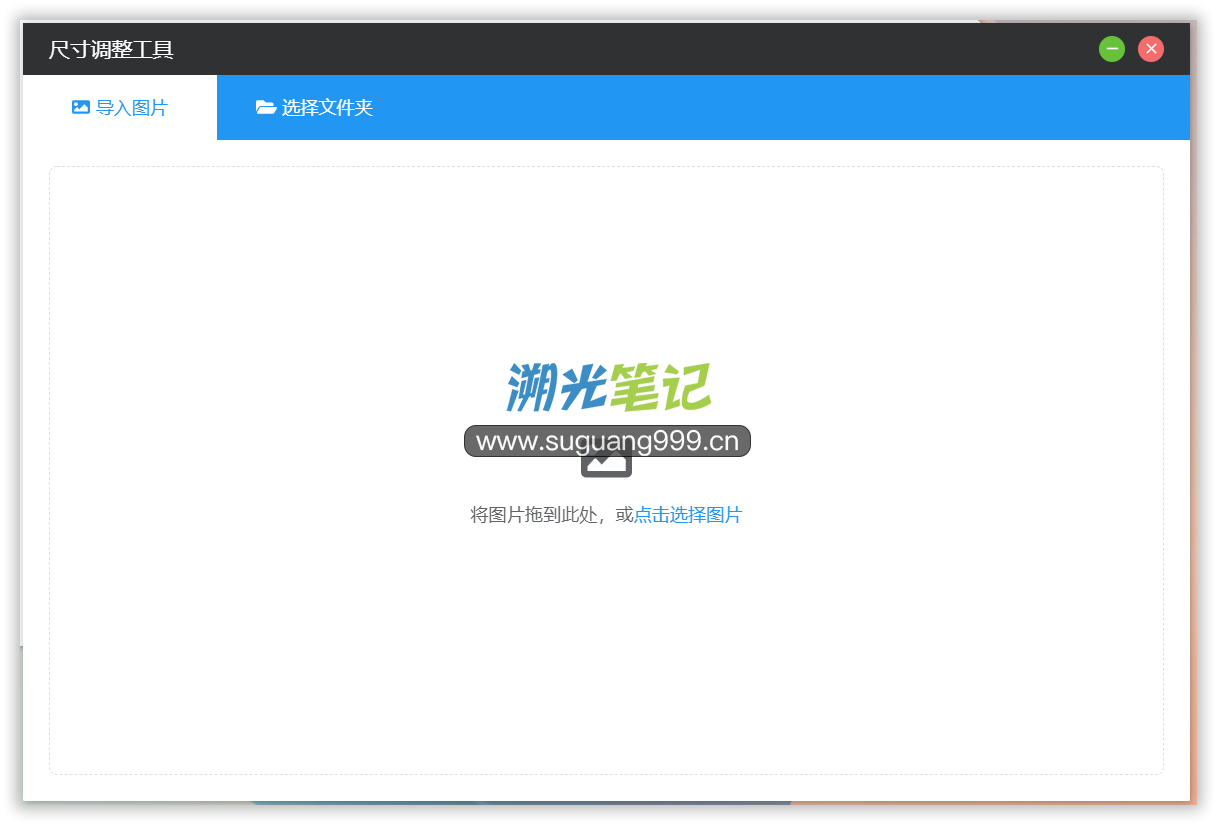The image size is (1217, 825).
Task: Click the blue 溯光 part of the logo
Action: pos(556,387)
